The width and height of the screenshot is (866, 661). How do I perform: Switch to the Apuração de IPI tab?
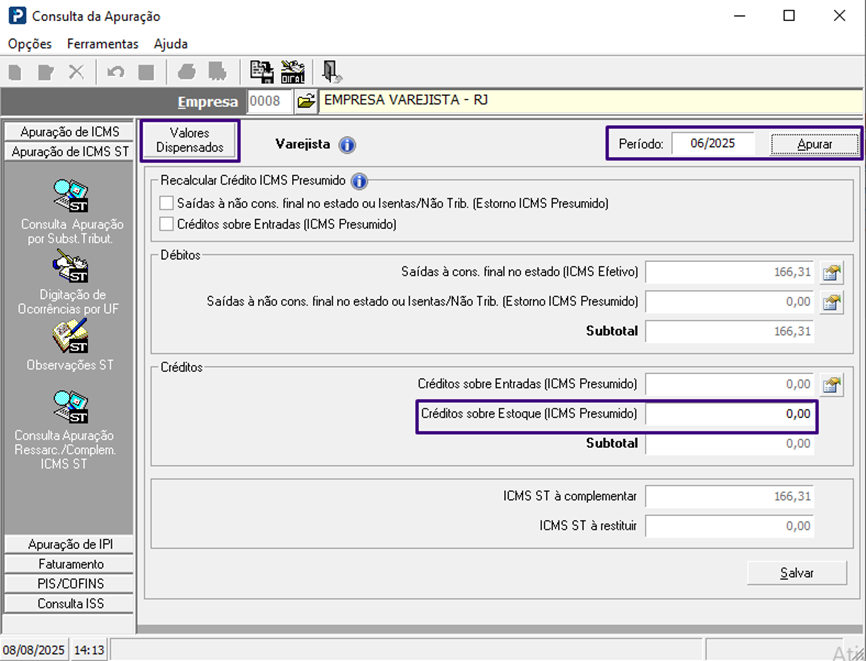coord(70,544)
